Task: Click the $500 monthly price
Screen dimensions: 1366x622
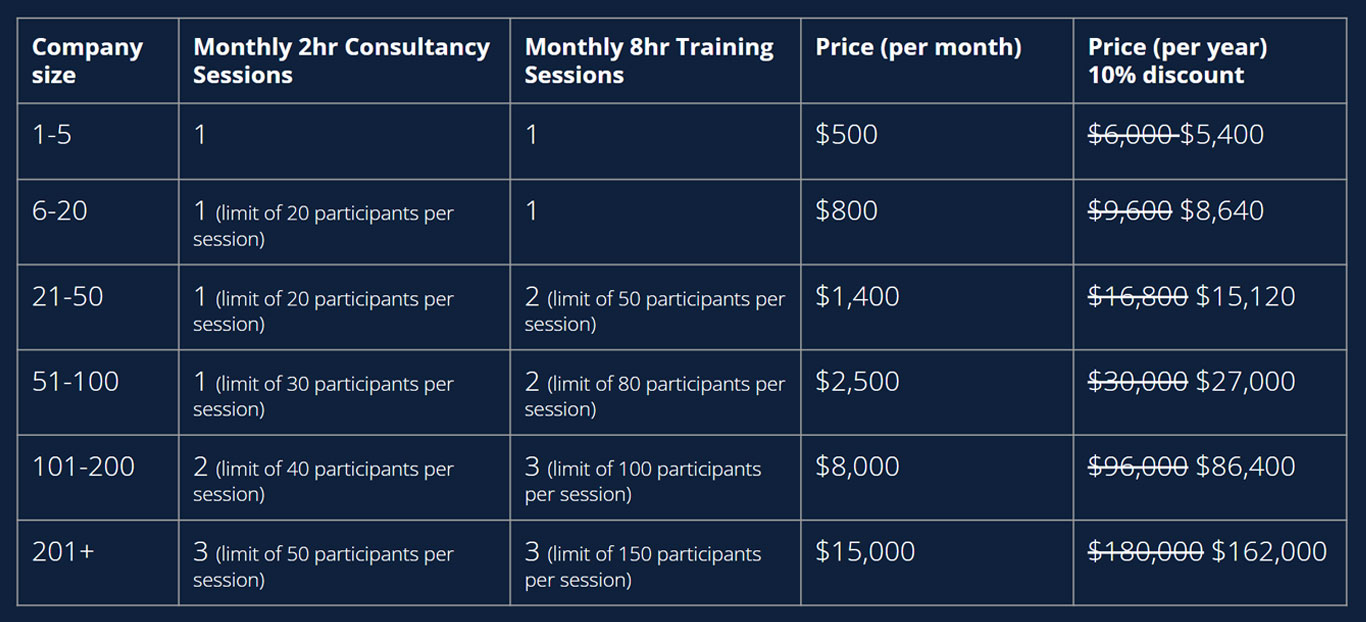Action: point(846,135)
